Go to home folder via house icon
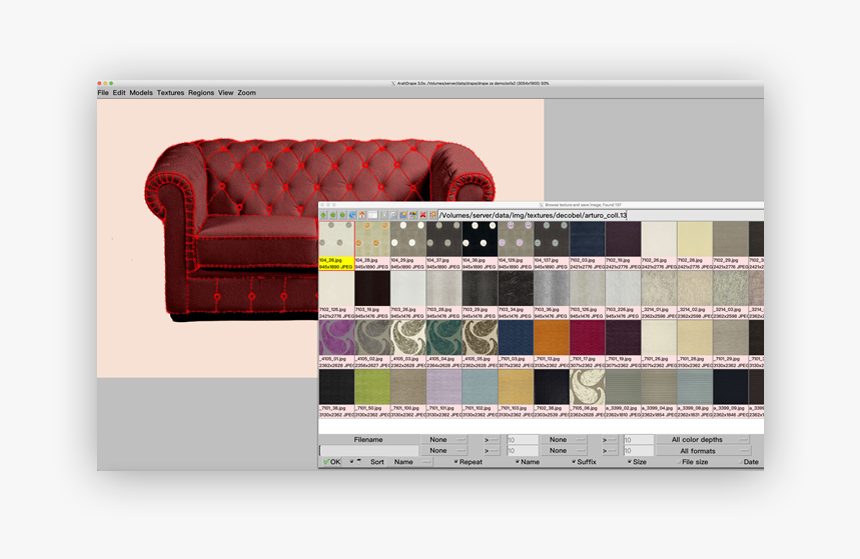 click(x=362, y=215)
